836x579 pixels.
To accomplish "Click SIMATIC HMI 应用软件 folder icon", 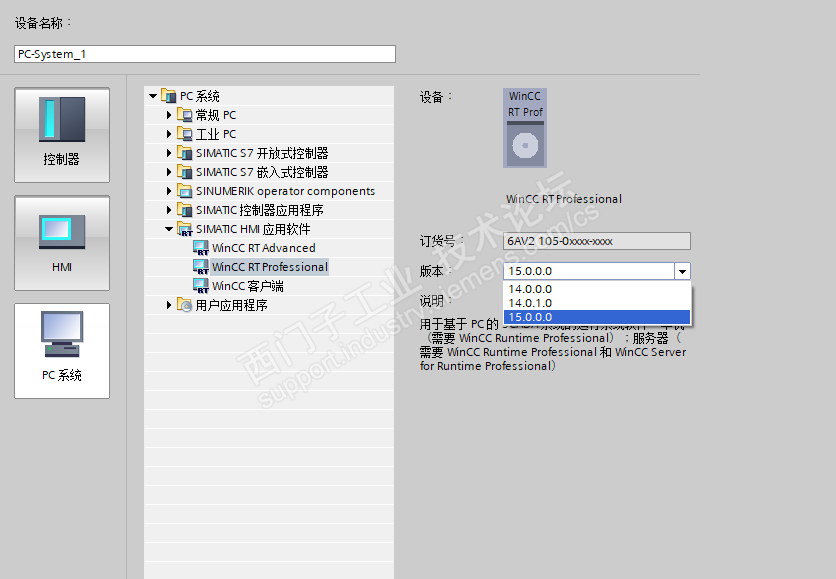I will click(x=184, y=229).
